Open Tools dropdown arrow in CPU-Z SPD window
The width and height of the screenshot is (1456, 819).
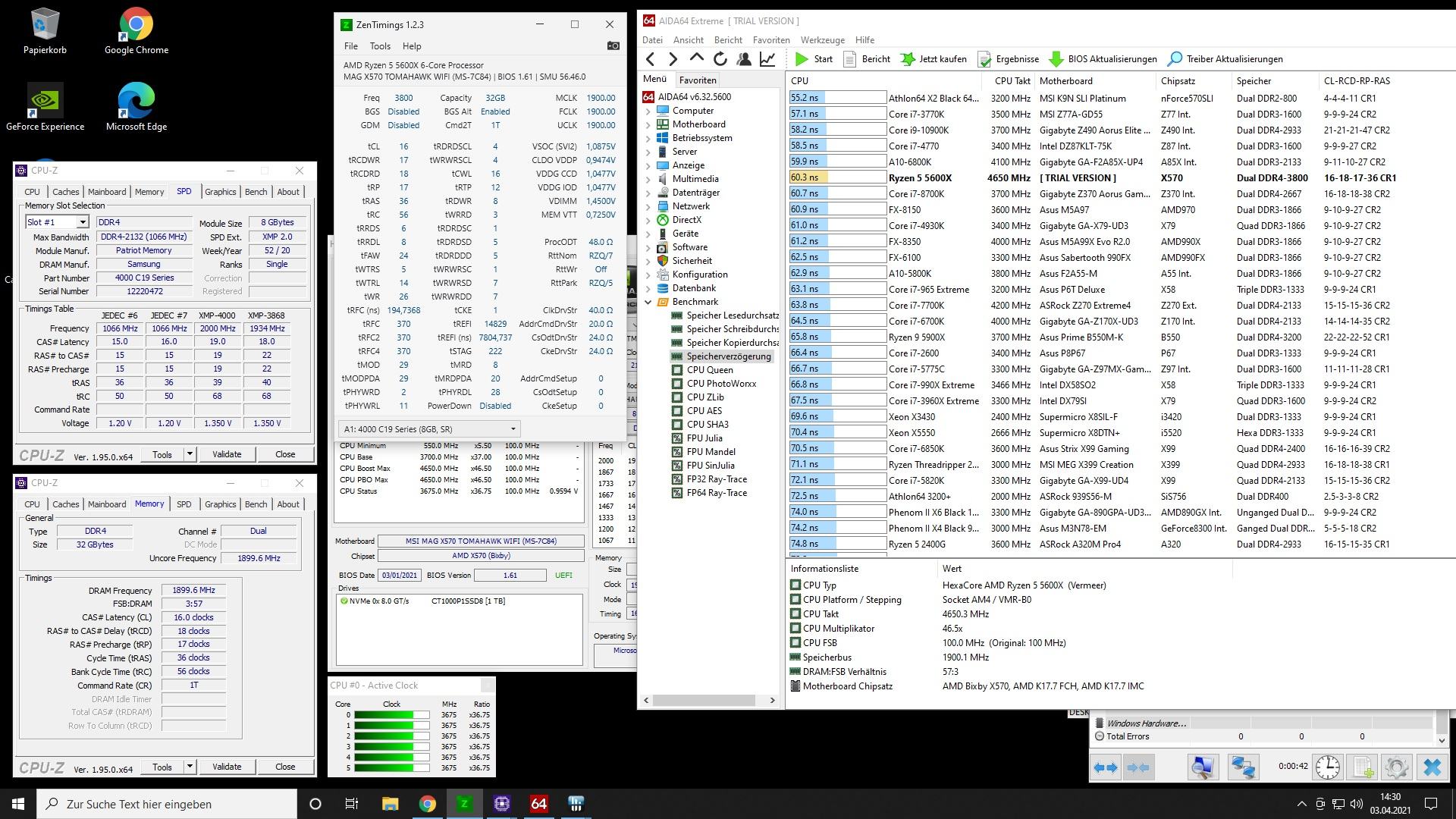pyautogui.click(x=190, y=454)
